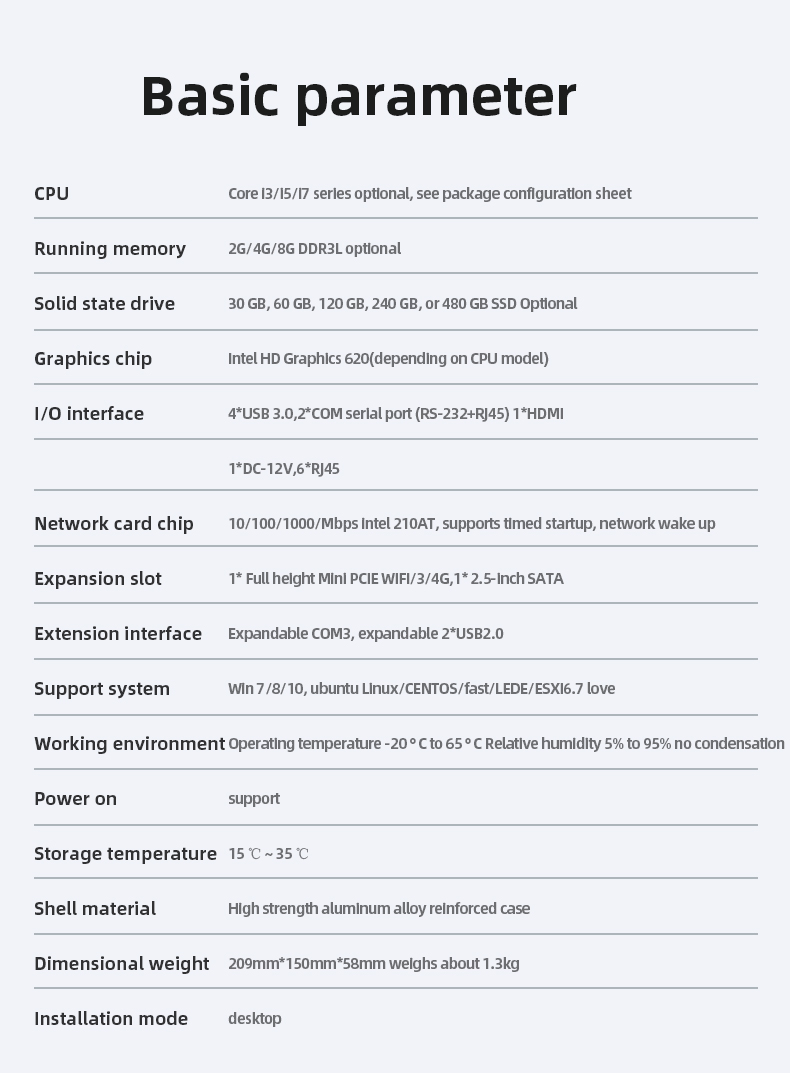Image resolution: width=790 pixels, height=1073 pixels.
Task: Click the SSD capacity options text
Action: click(402, 303)
